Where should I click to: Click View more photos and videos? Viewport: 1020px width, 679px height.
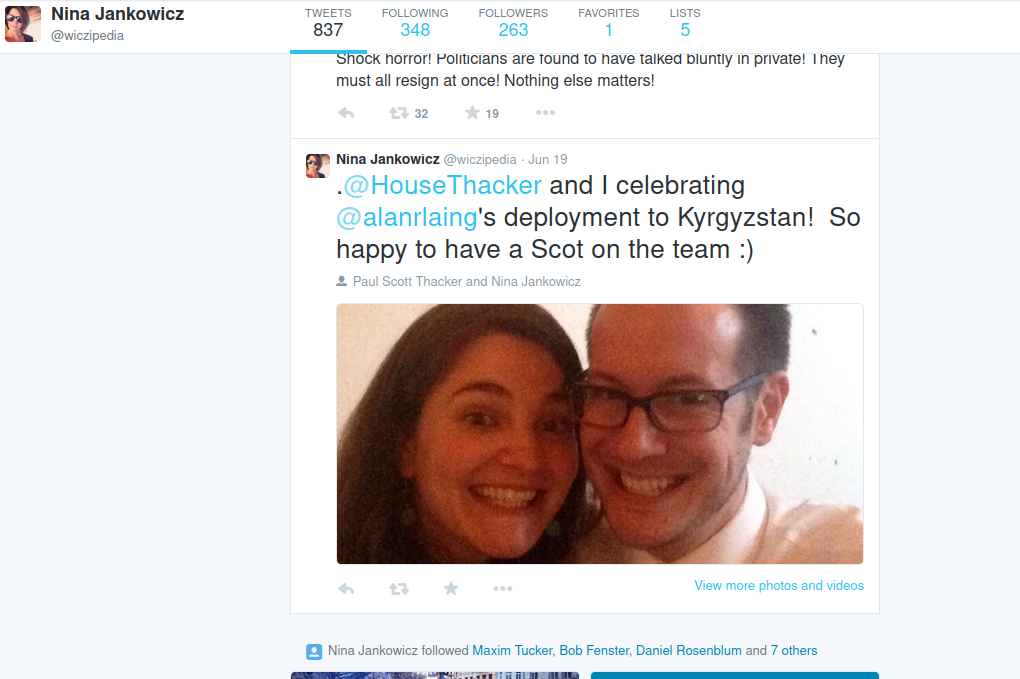pyautogui.click(x=779, y=585)
